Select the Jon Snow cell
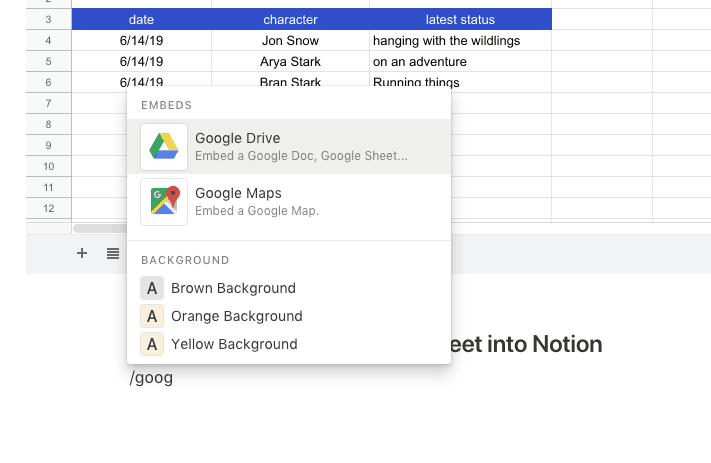Viewport: 711px width, 463px height. tap(290, 40)
